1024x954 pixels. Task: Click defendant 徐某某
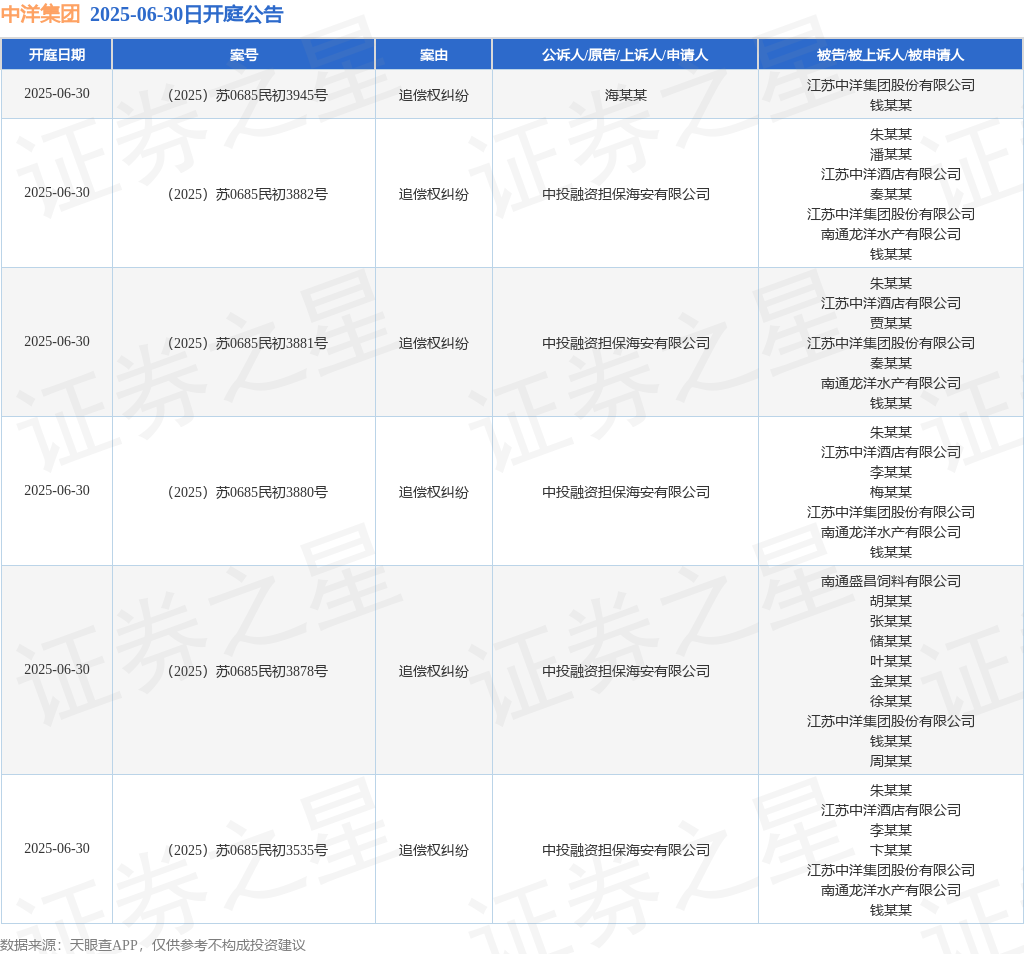[891, 701]
